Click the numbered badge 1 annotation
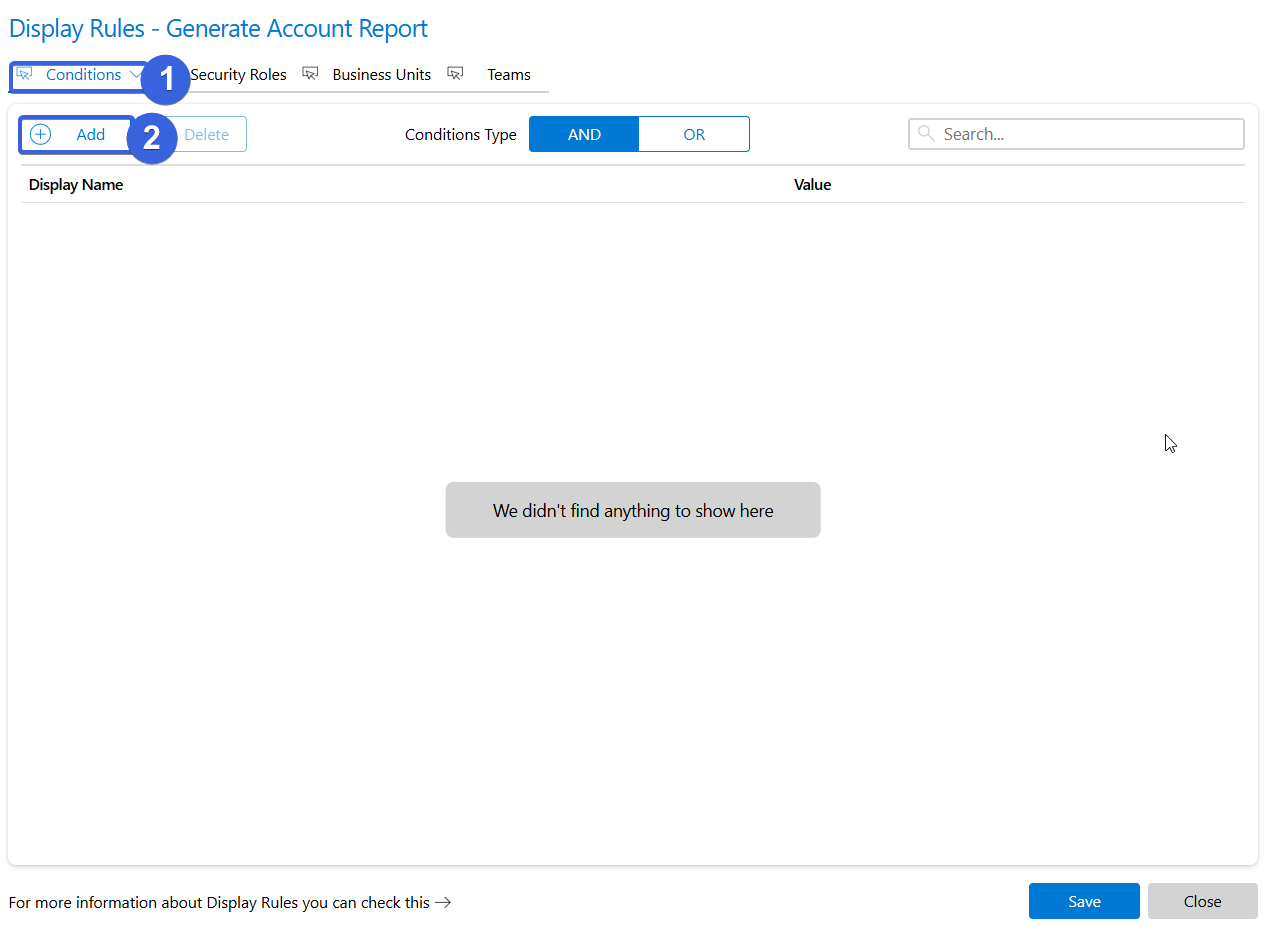Image resolution: width=1270 pixels, height=932 pixels. (x=166, y=79)
